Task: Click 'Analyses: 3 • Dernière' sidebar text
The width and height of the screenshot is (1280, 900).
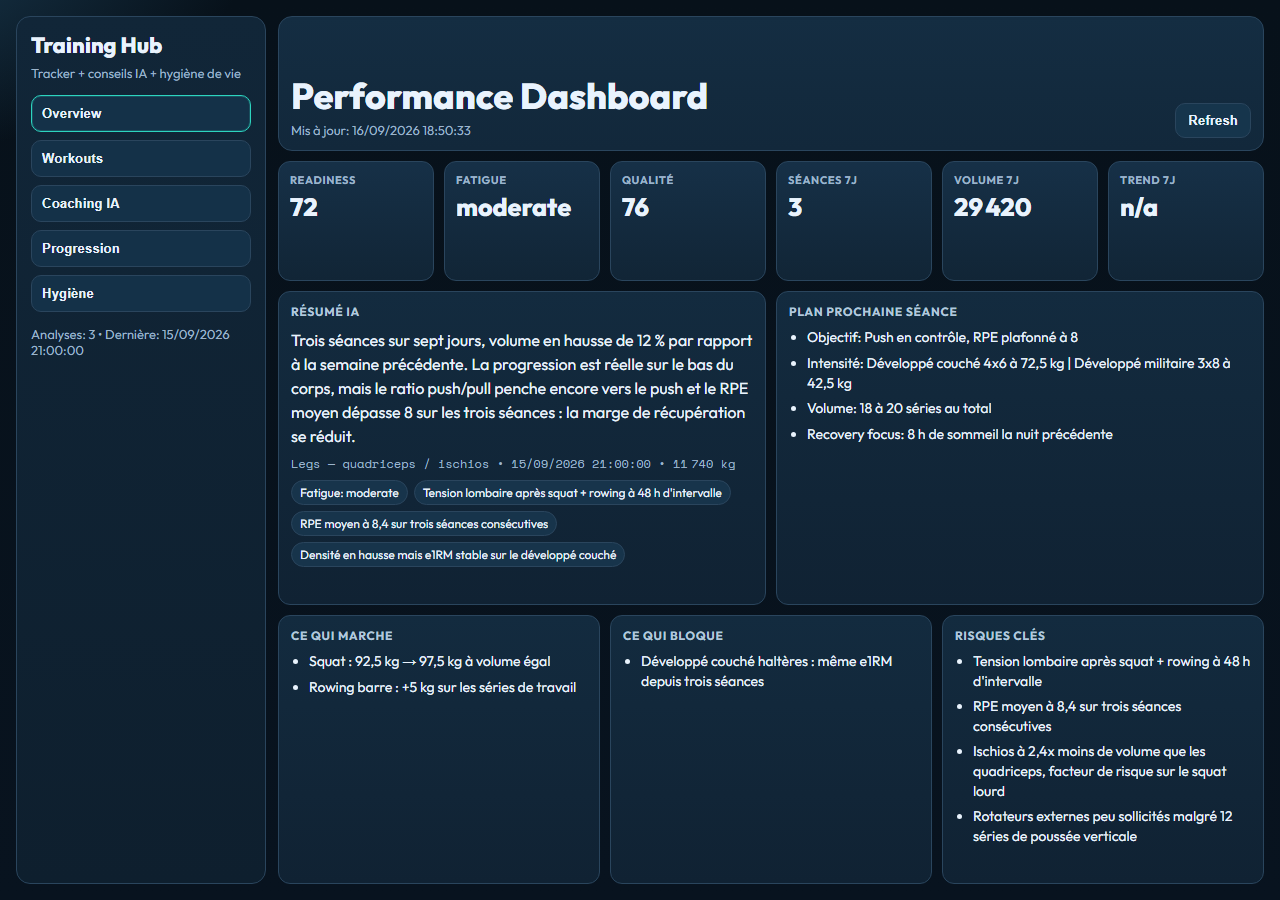Action: (x=131, y=342)
